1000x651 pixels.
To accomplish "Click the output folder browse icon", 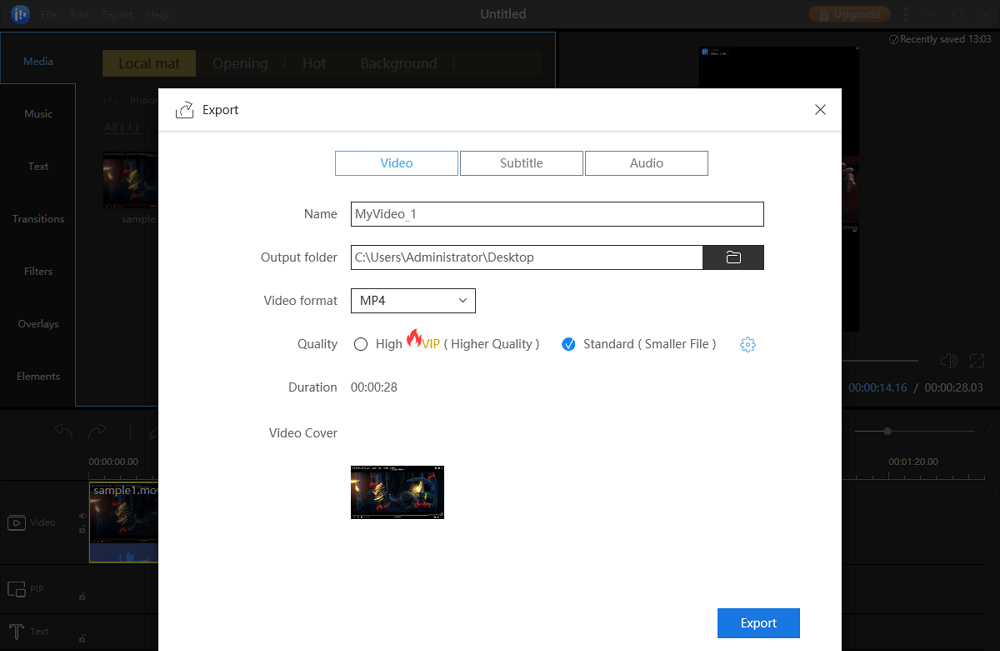I will [733, 257].
